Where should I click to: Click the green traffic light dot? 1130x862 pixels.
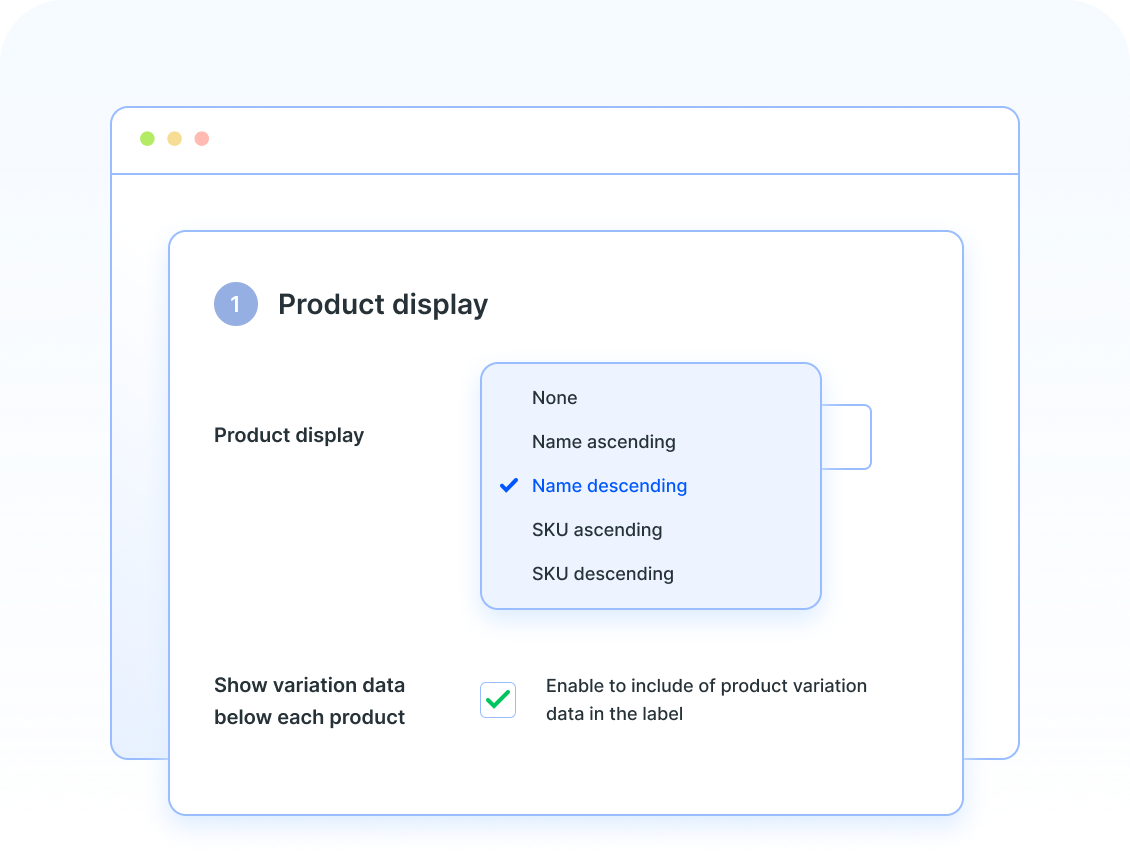point(147,138)
